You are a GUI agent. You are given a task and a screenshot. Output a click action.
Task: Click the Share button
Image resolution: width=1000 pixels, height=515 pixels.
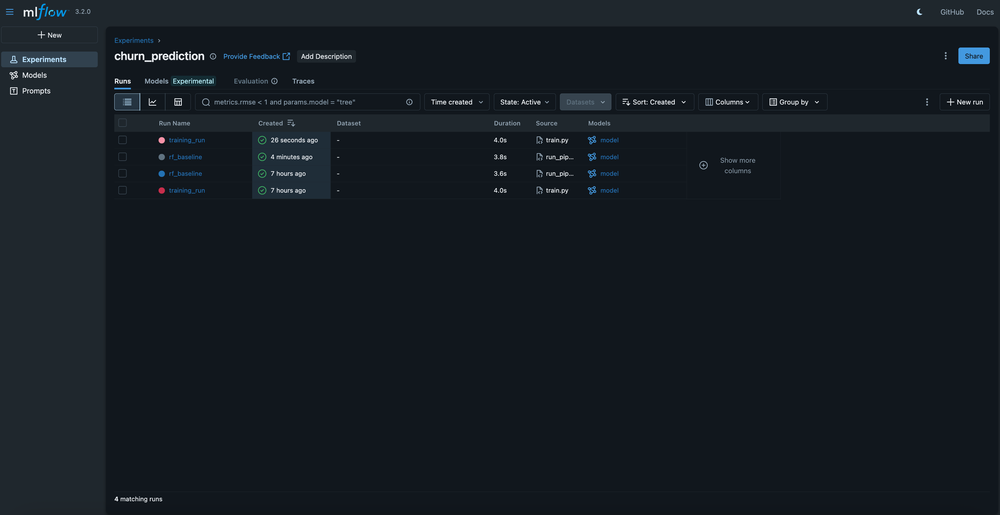pos(973,56)
